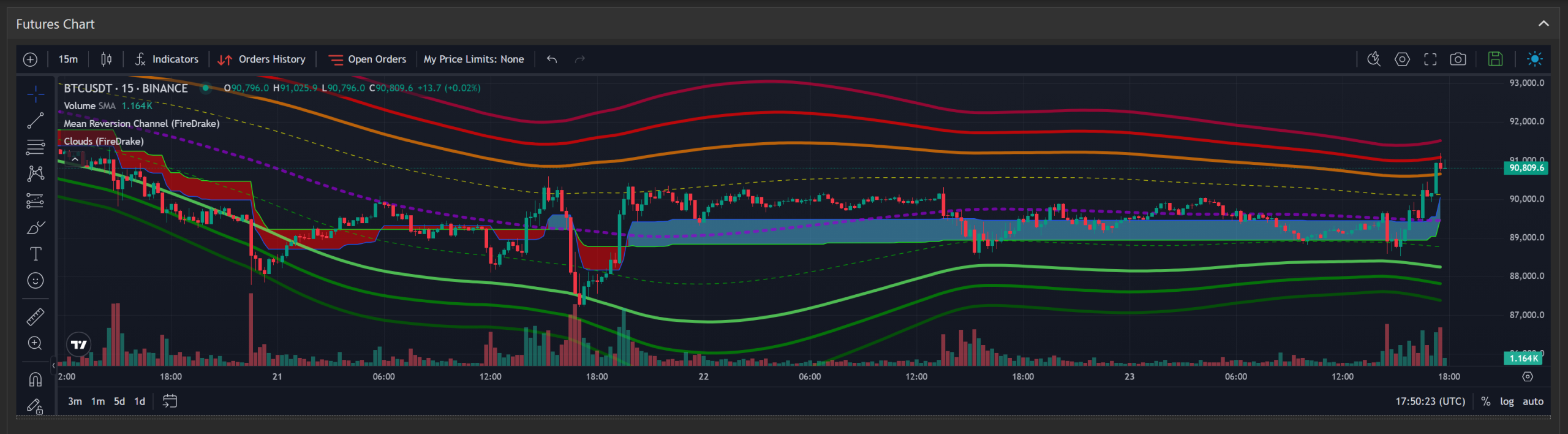
Task: Collapse indicator legend using small arrow
Action: click(x=75, y=159)
